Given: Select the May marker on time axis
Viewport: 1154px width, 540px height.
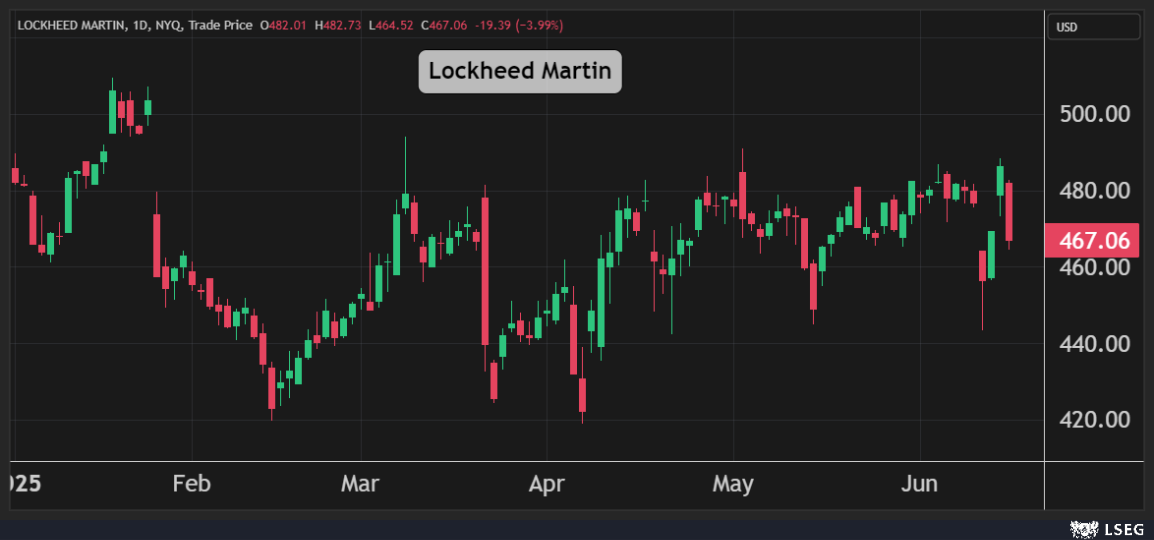Looking at the screenshot, I should 733,484.
